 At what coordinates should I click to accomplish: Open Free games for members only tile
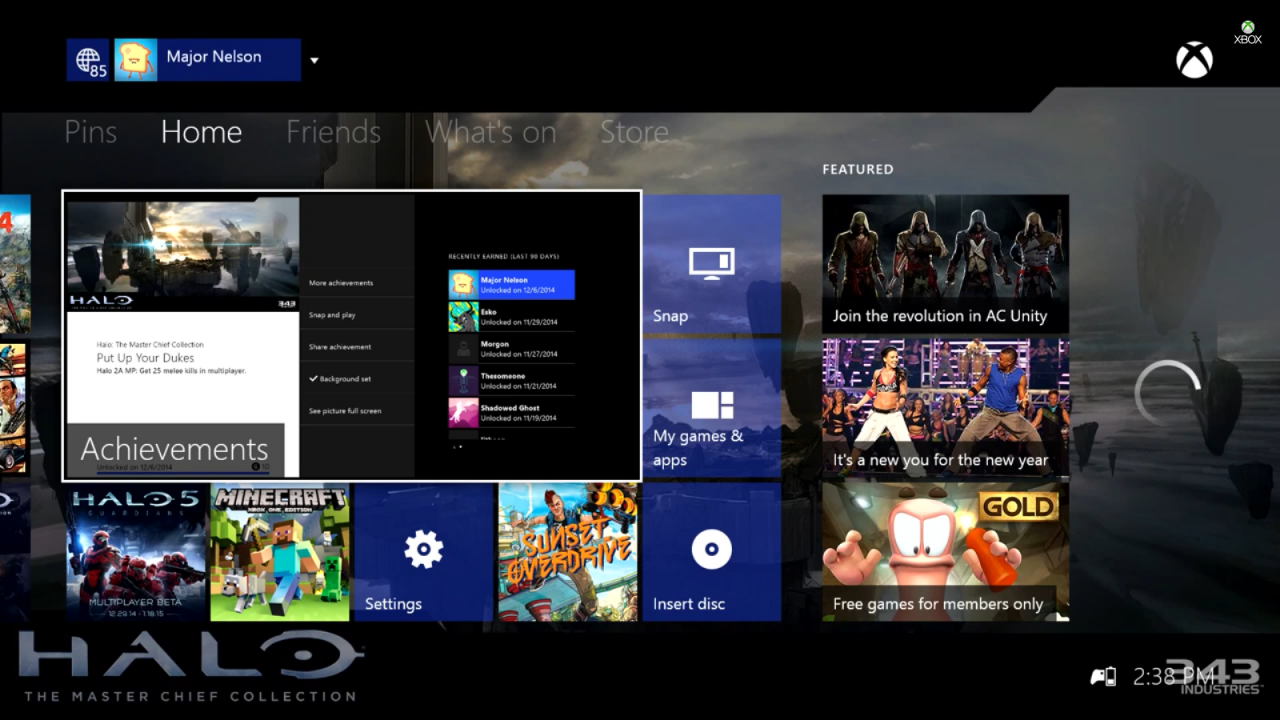pyautogui.click(x=946, y=552)
